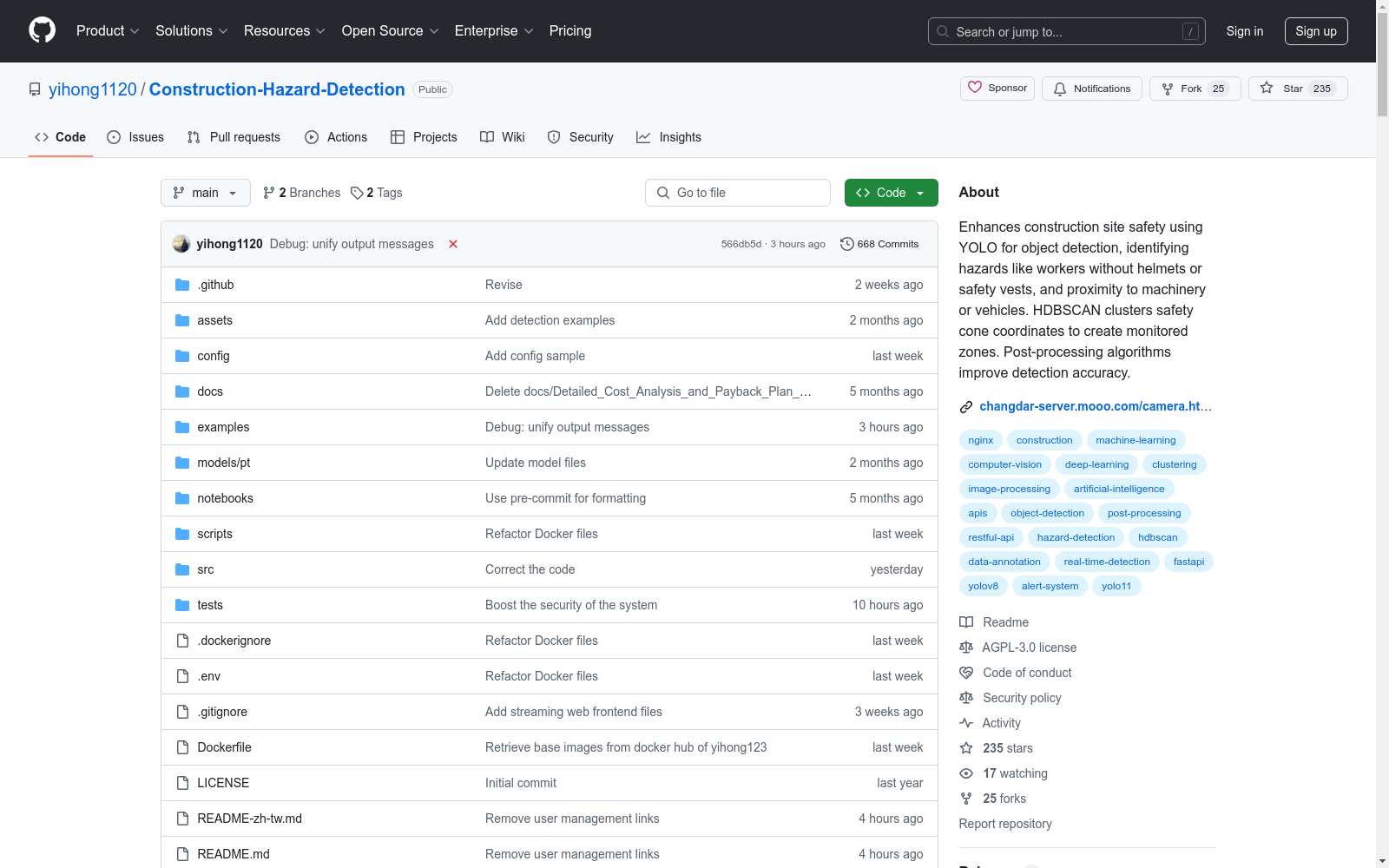Expand the Solutions menu
Viewport: 1389px width, 868px height.
click(x=192, y=30)
